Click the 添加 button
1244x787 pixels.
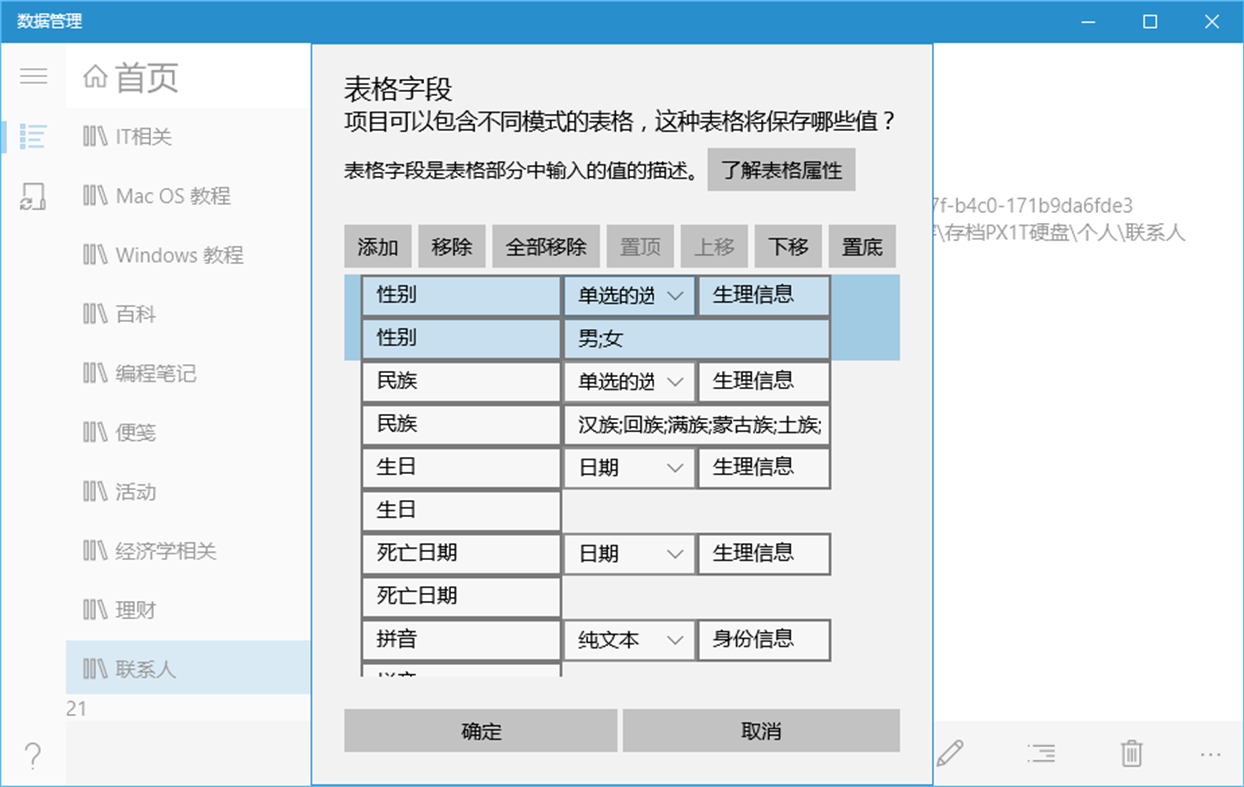[378, 246]
